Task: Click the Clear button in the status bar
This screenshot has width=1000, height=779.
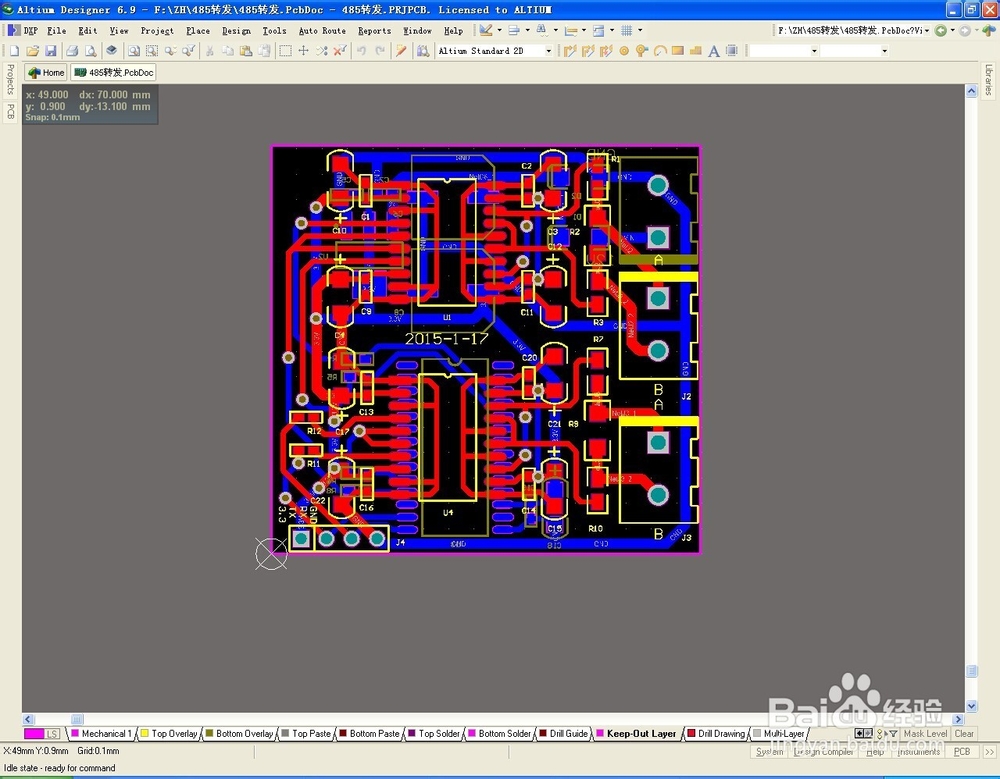Action: click(x=964, y=734)
